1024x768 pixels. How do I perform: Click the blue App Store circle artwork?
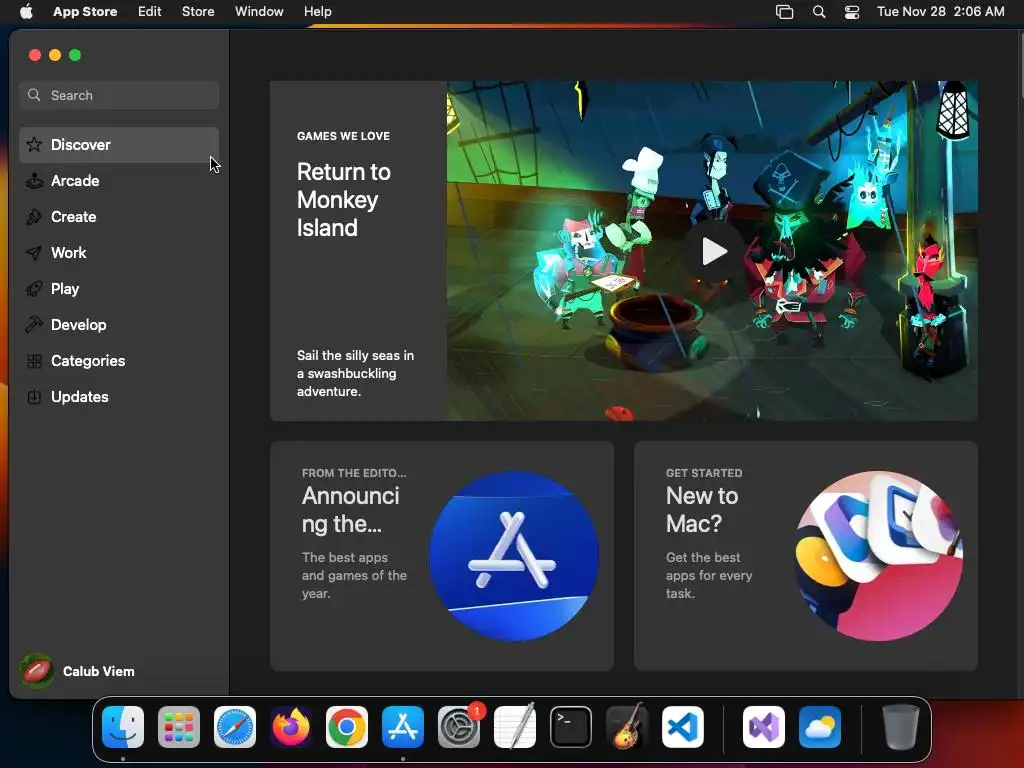click(514, 556)
